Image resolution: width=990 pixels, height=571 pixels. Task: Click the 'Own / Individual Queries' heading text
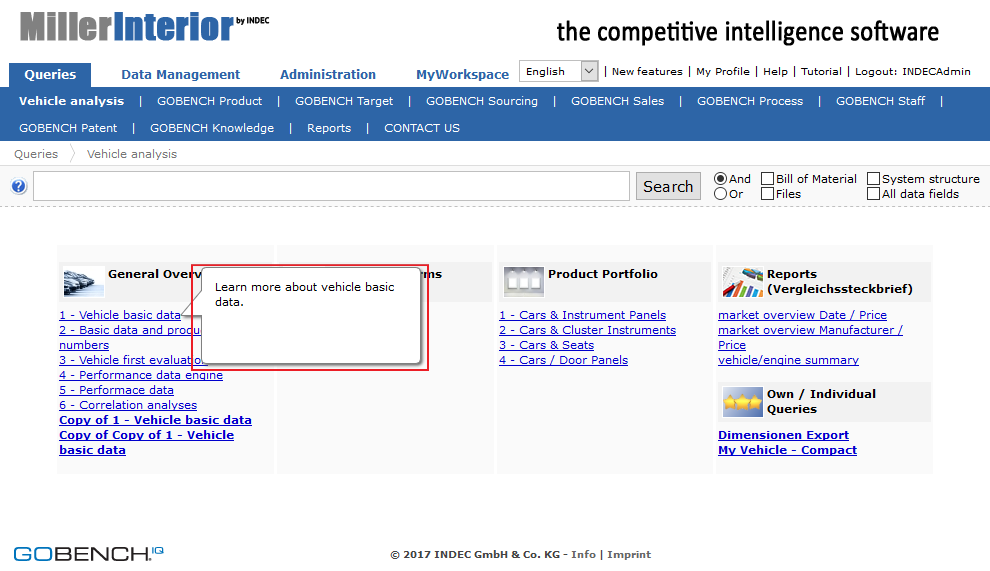[821, 402]
